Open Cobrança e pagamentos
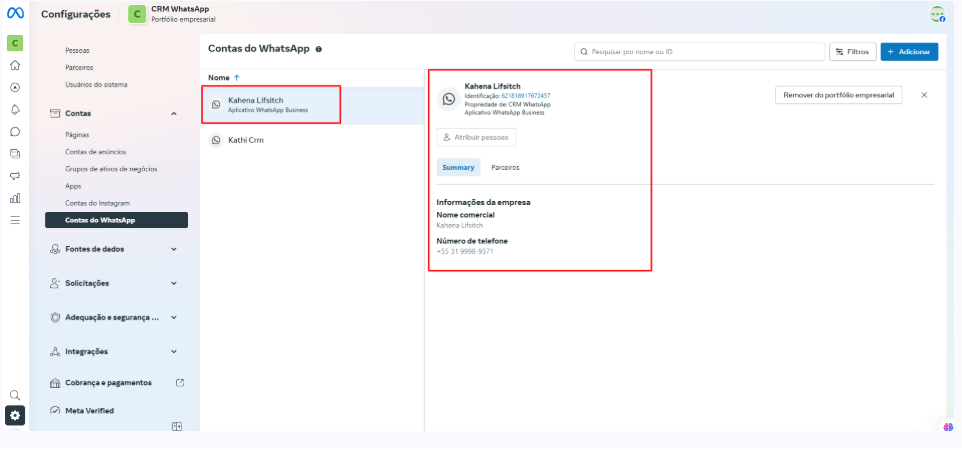Viewport: 962px width, 450px height. (109, 382)
